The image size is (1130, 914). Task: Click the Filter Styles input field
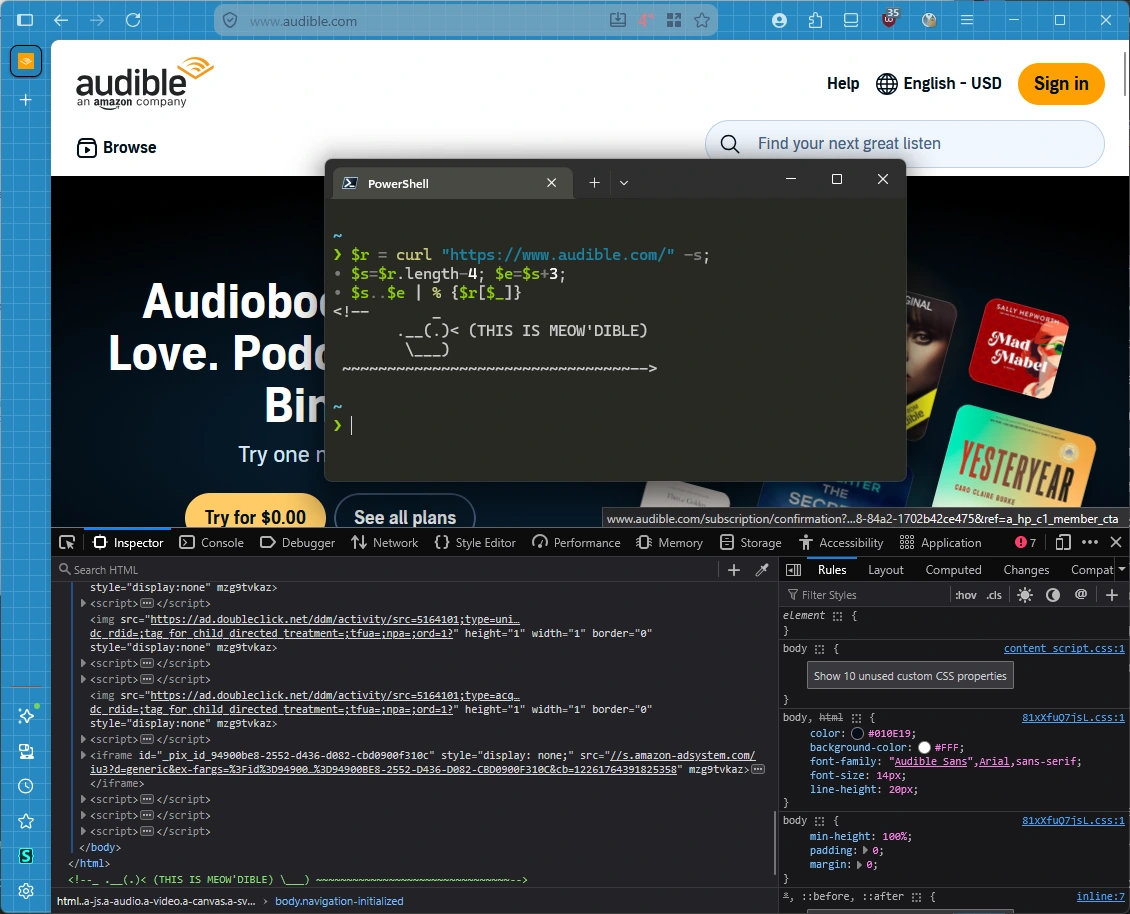(865, 595)
